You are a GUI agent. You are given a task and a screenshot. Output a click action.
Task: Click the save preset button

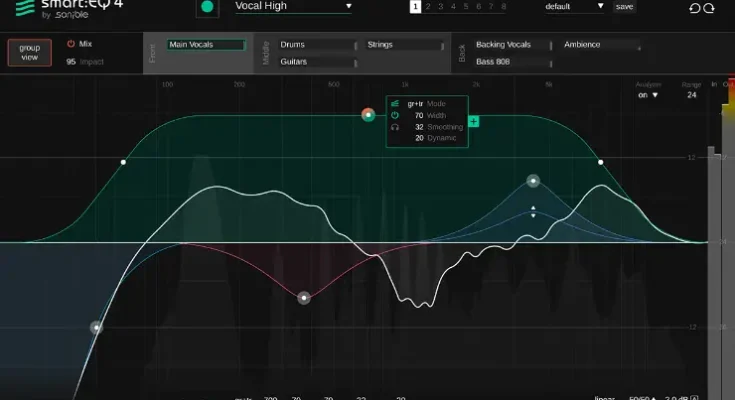(x=623, y=7)
